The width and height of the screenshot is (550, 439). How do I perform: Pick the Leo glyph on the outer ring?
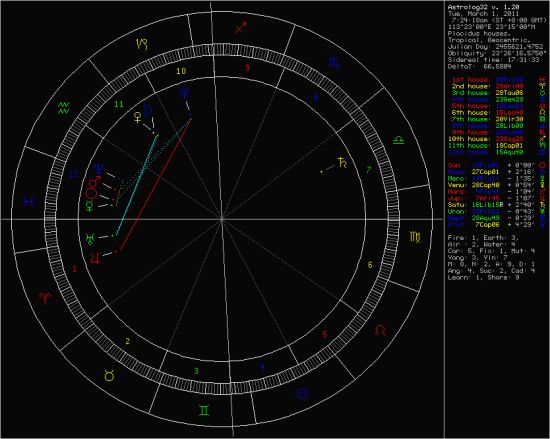pyautogui.click(x=380, y=330)
